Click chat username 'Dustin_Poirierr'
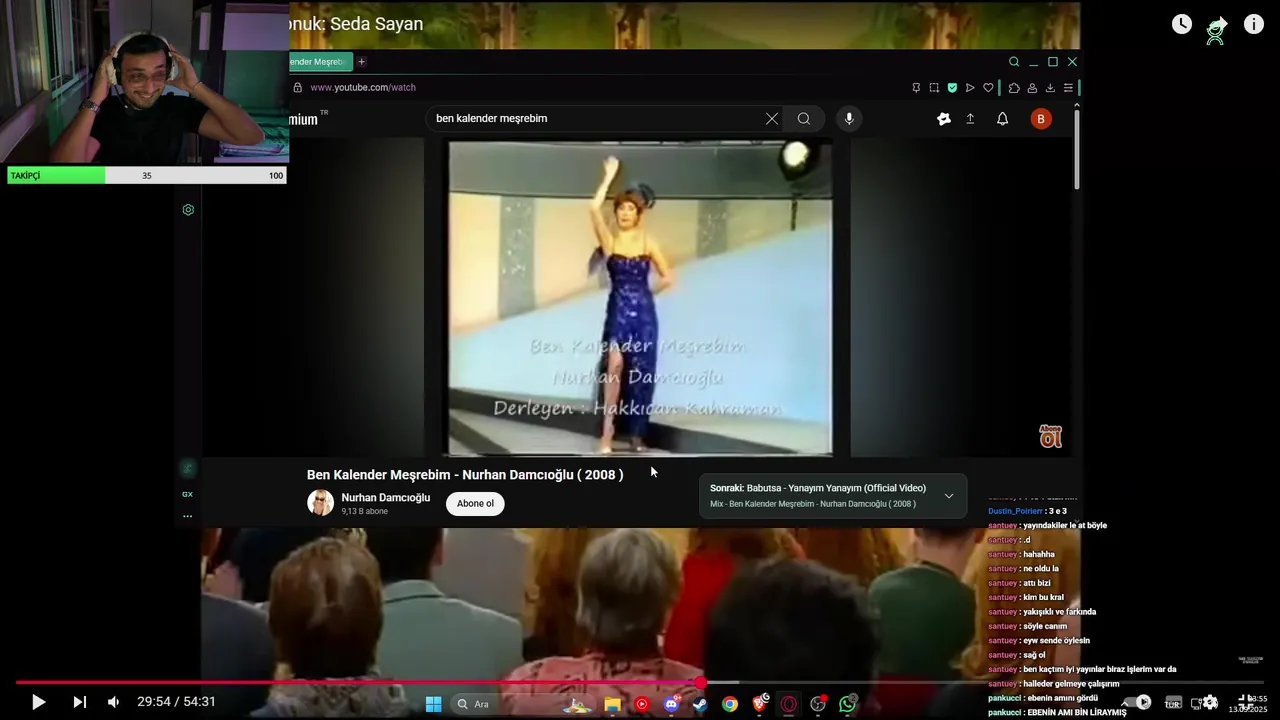The image size is (1280, 720). [x=1015, y=511]
